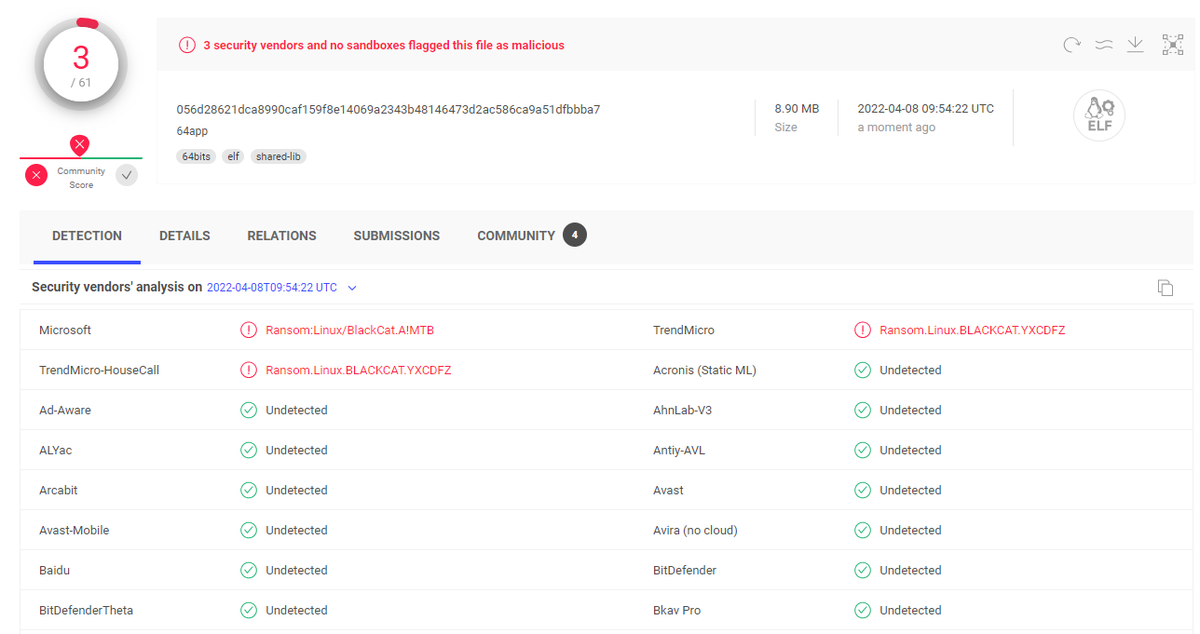The image size is (1200, 634).
Task: Click the ELF file type icon
Action: point(1099,116)
